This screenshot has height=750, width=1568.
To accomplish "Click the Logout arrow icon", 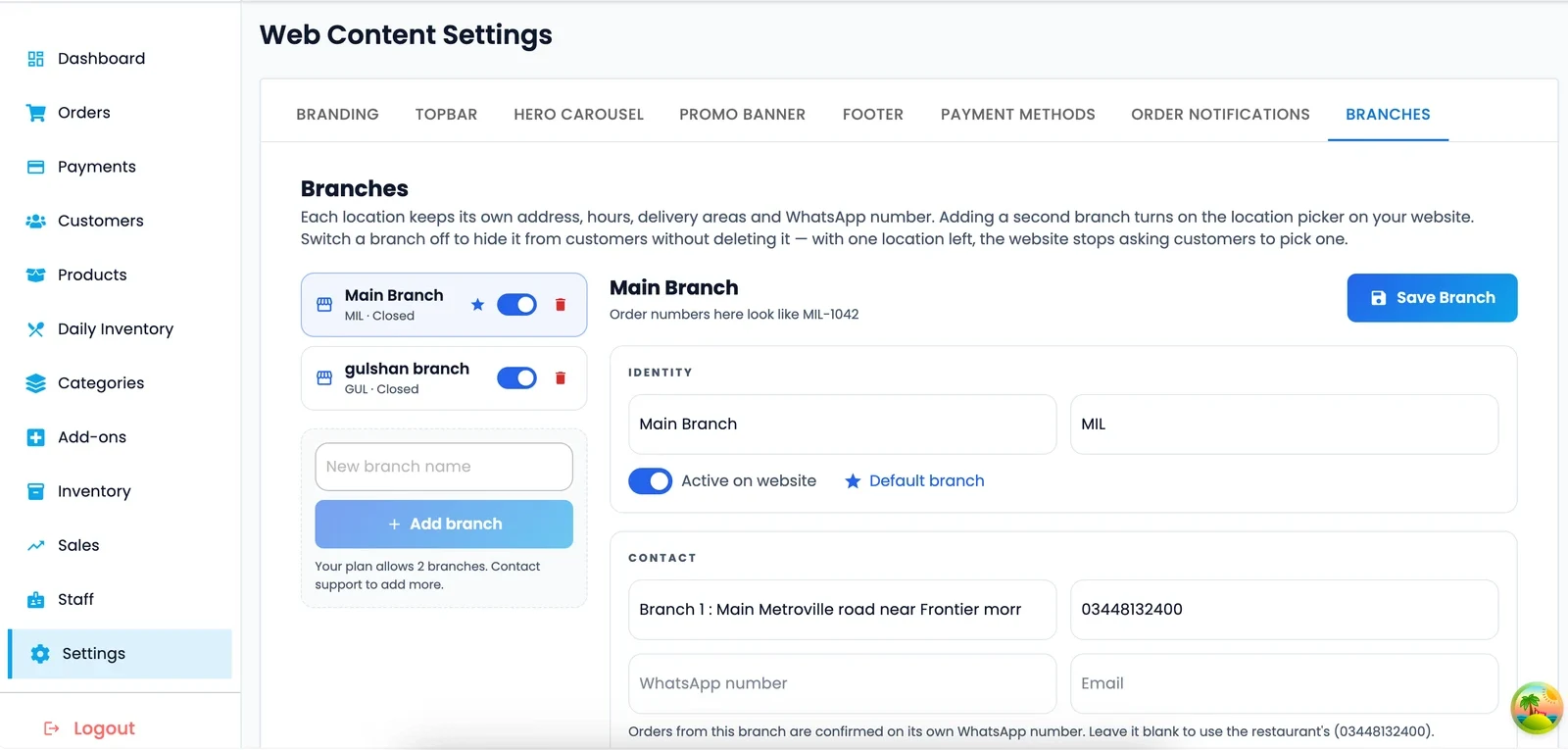I will [52, 728].
